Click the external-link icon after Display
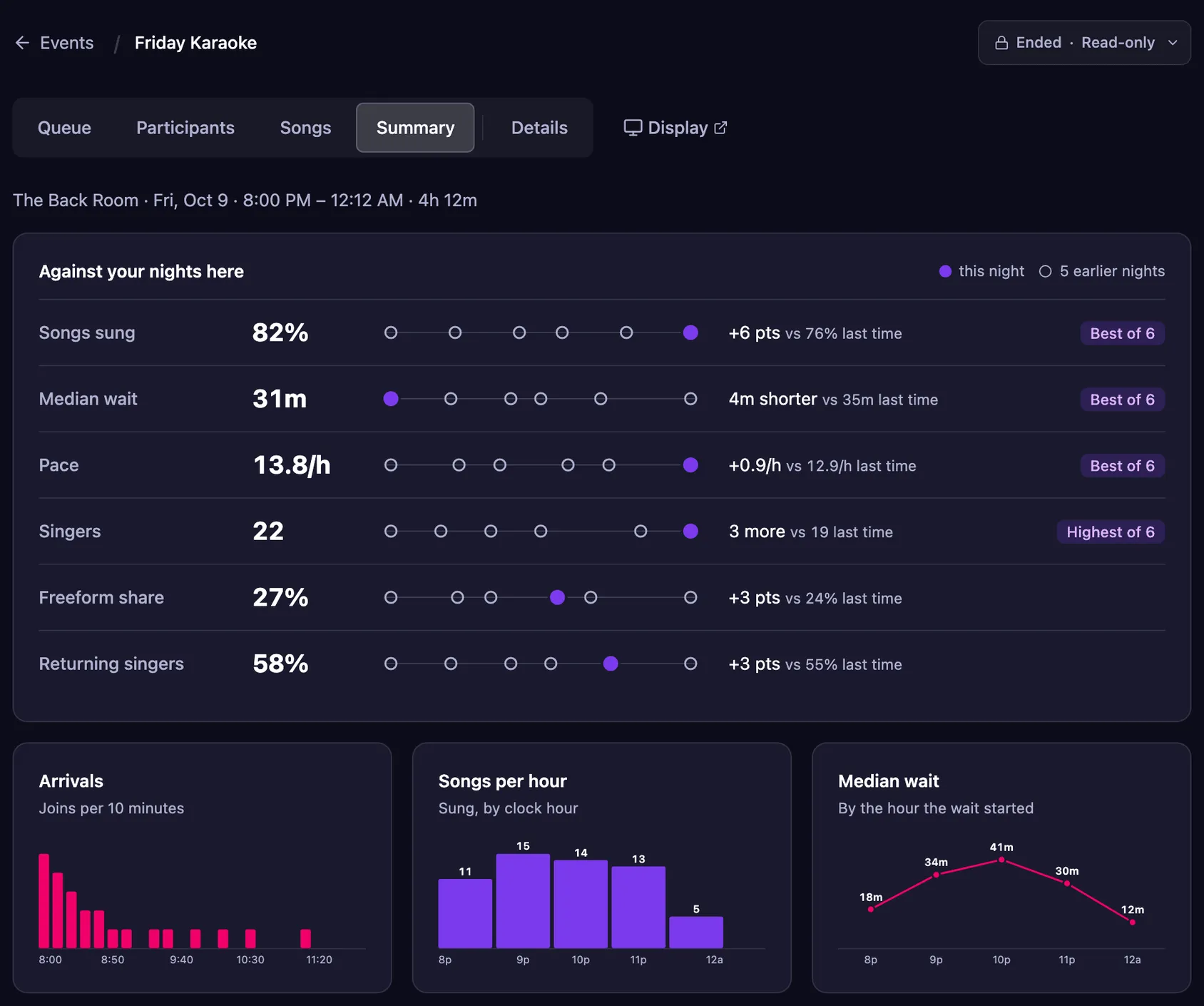1204x1006 pixels. [720, 128]
